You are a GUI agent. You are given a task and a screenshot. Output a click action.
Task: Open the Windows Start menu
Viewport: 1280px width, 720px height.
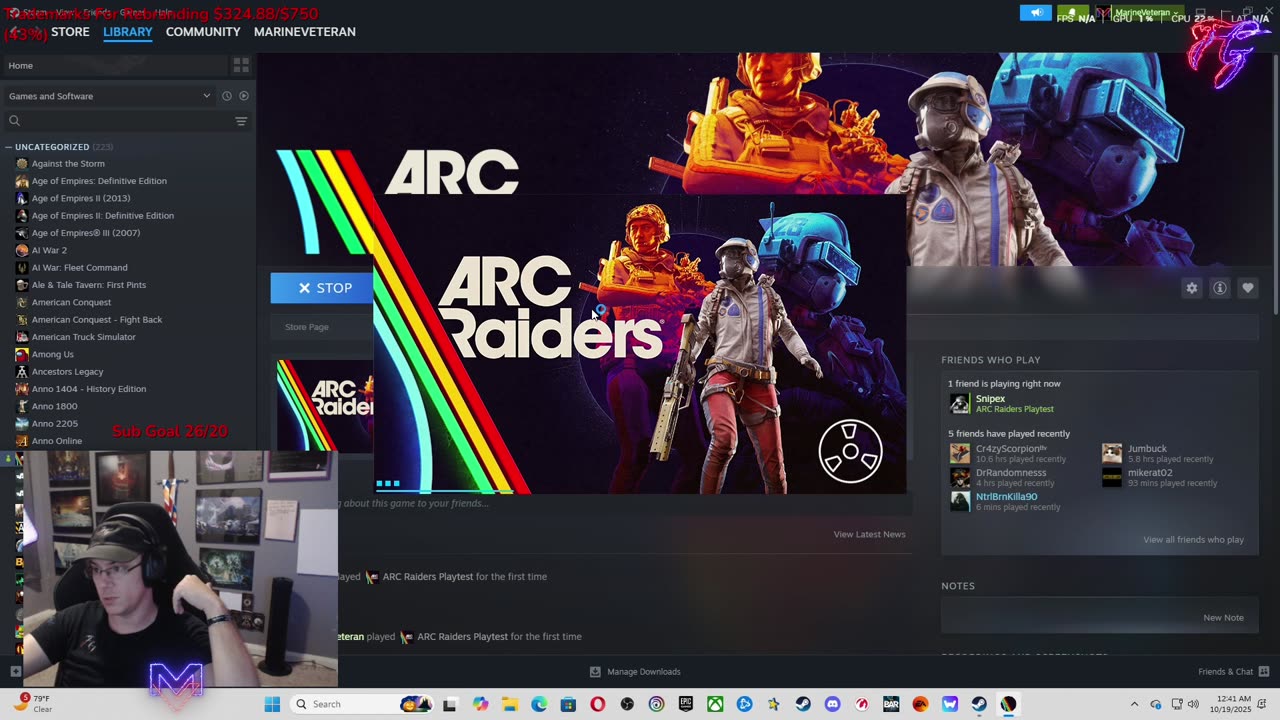tap(272, 704)
